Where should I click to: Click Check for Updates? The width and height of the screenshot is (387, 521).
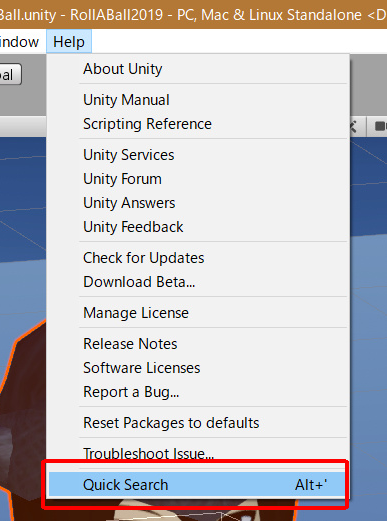tap(198, 258)
